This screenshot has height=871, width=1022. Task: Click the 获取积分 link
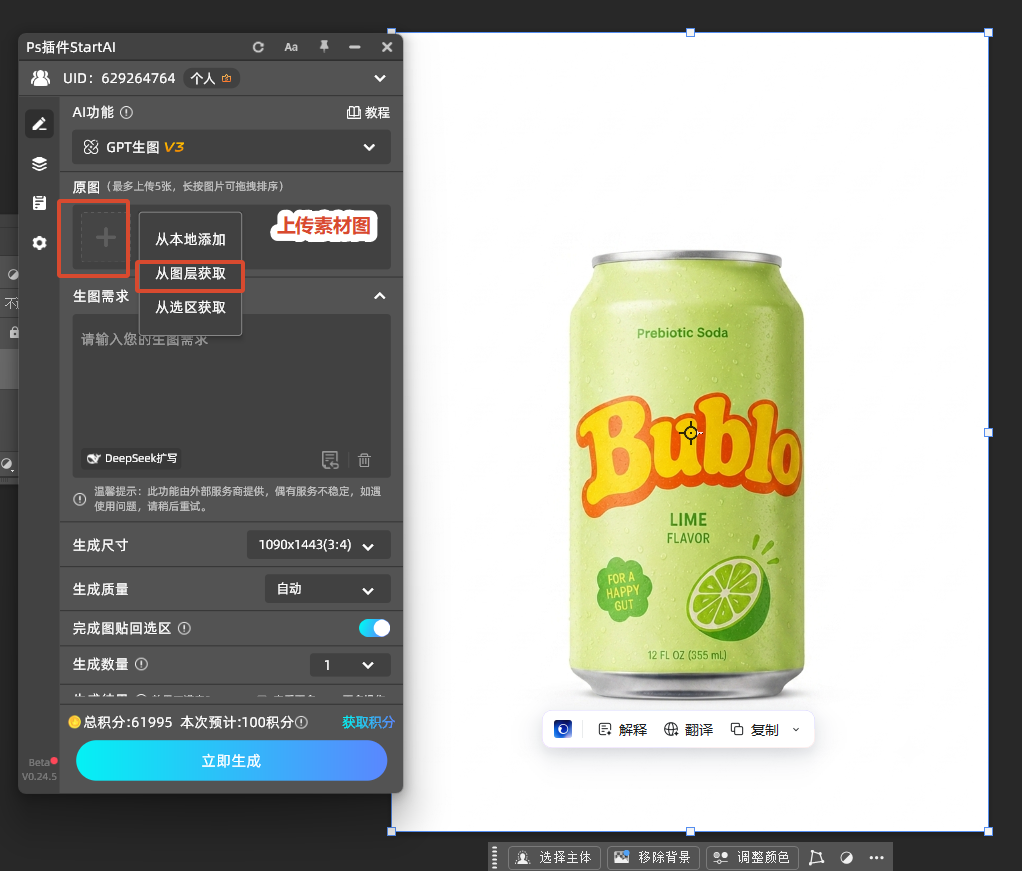(368, 722)
